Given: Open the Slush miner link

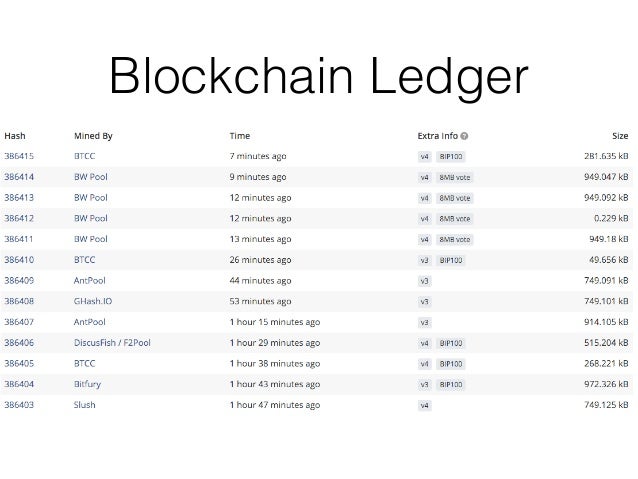Looking at the screenshot, I should click(x=85, y=405).
